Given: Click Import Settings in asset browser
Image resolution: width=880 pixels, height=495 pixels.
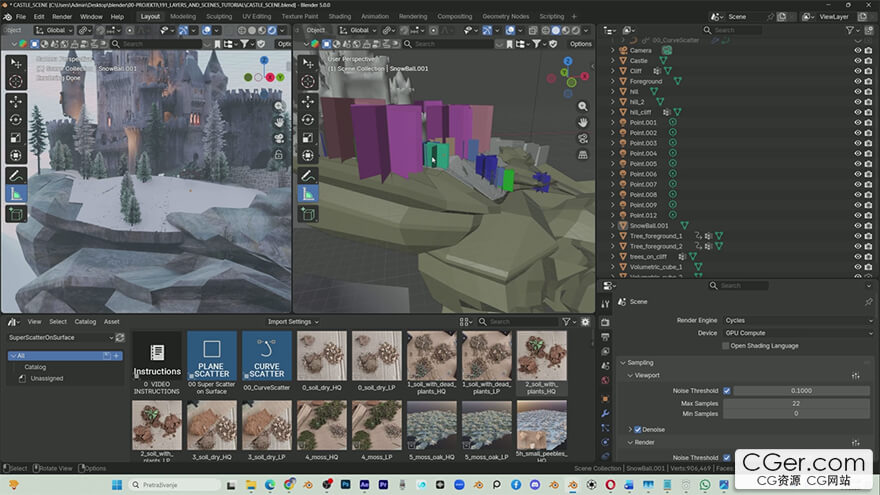Looking at the screenshot, I should pyautogui.click(x=294, y=322).
